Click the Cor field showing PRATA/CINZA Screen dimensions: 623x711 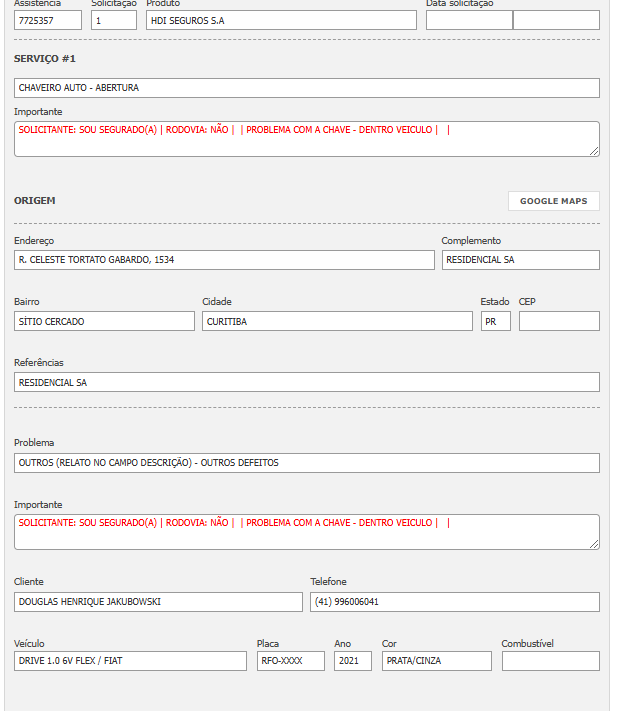pyautogui.click(x=436, y=661)
